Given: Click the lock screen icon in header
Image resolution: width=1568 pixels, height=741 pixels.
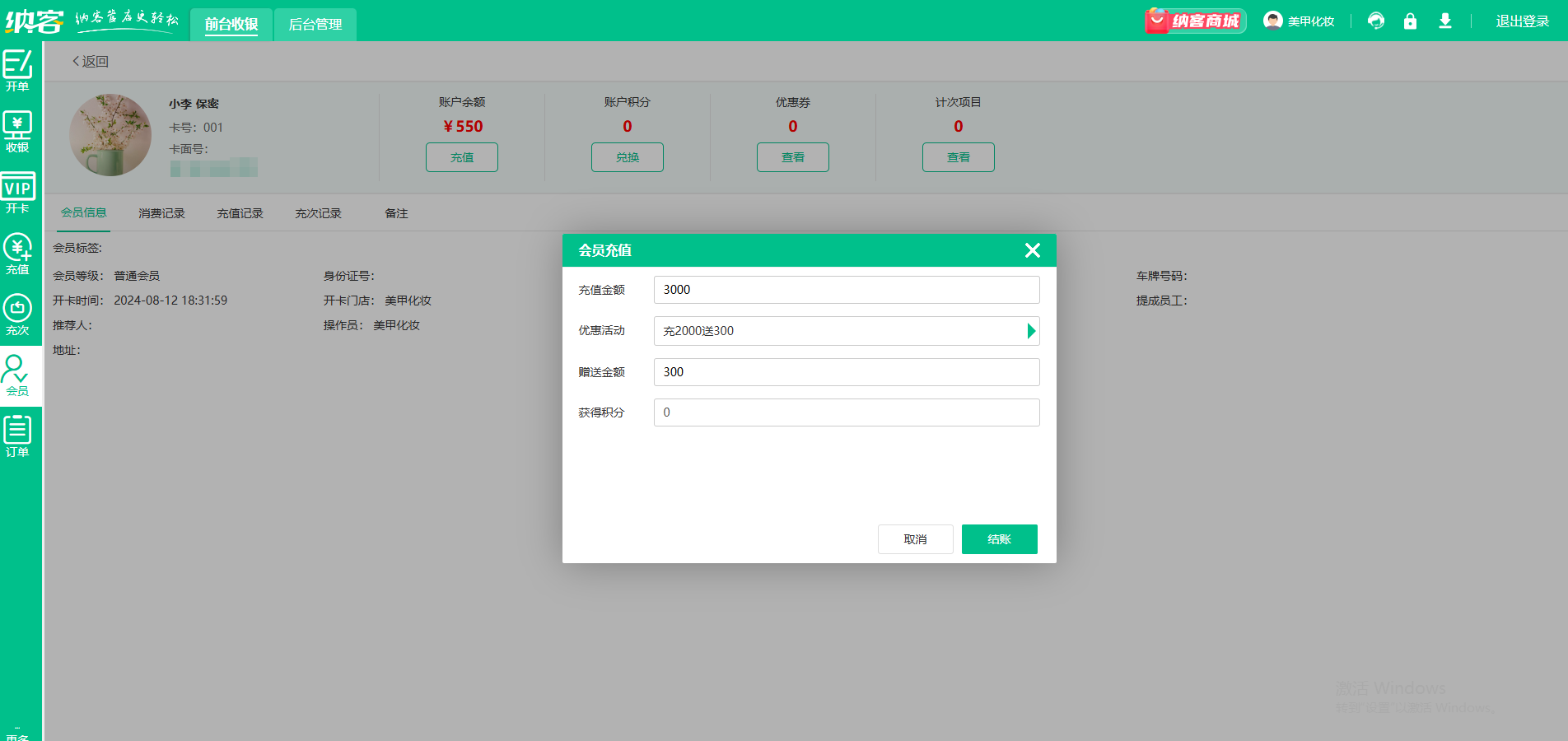Looking at the screenshot, I should point(1410,21).
